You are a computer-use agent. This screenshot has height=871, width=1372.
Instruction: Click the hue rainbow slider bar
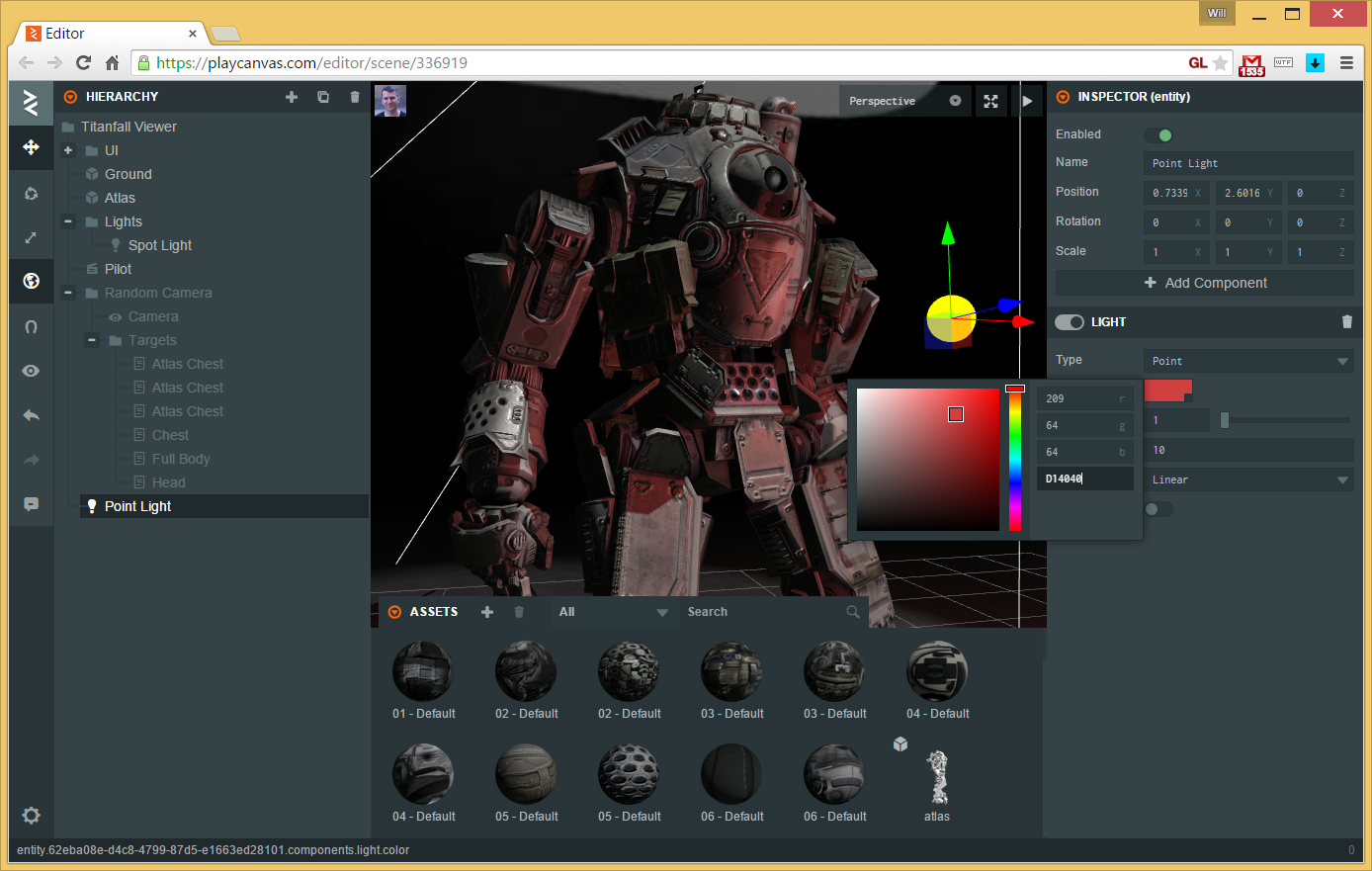coord(1015,460)
